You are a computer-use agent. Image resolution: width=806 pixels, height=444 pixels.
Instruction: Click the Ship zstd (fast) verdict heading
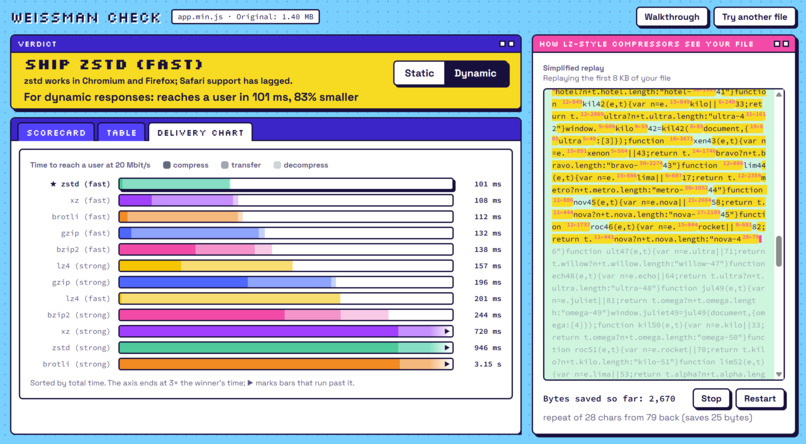(114, 65)
